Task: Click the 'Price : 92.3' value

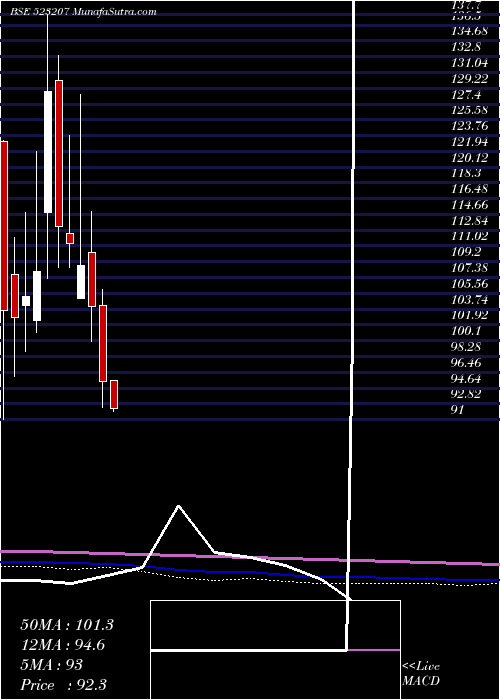Action: (63, 685)
